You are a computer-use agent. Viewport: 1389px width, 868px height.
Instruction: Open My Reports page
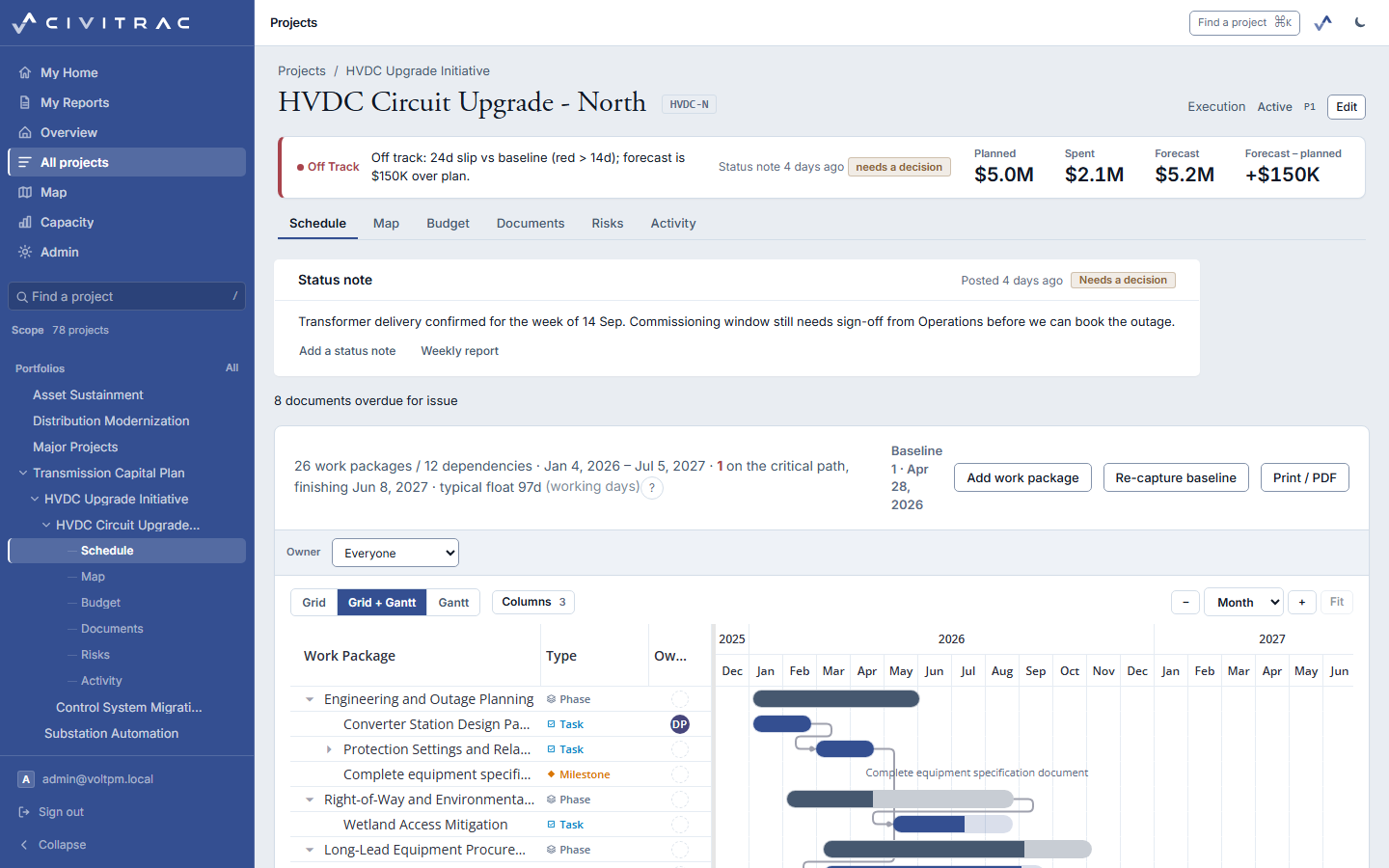click(x=126, y=102)
